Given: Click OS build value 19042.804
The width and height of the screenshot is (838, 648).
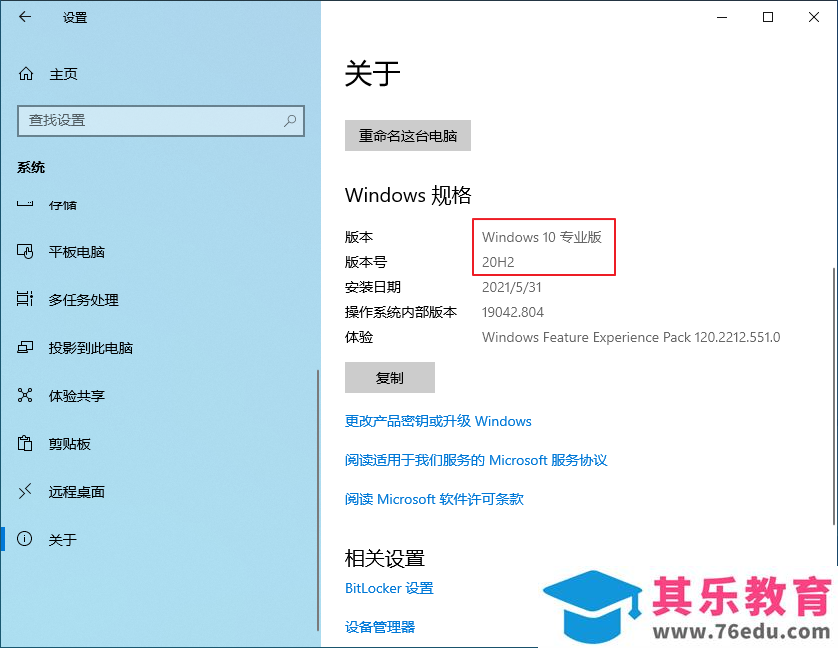Looking at the screenshot, I should pyautogui.click(x=513, y=312).
